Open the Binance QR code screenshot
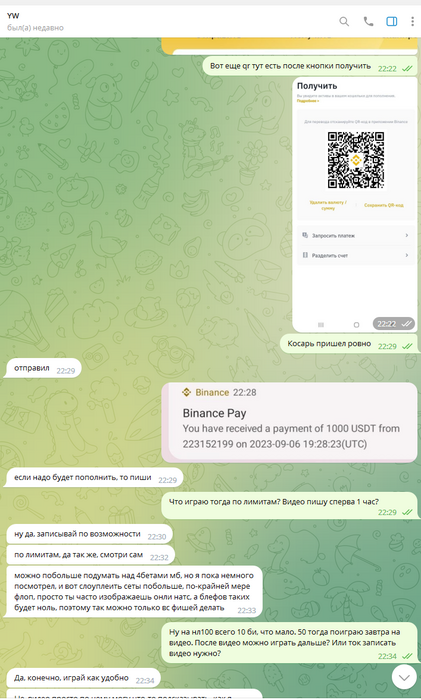Screen dimensions: 421x700 pos(355,204)
